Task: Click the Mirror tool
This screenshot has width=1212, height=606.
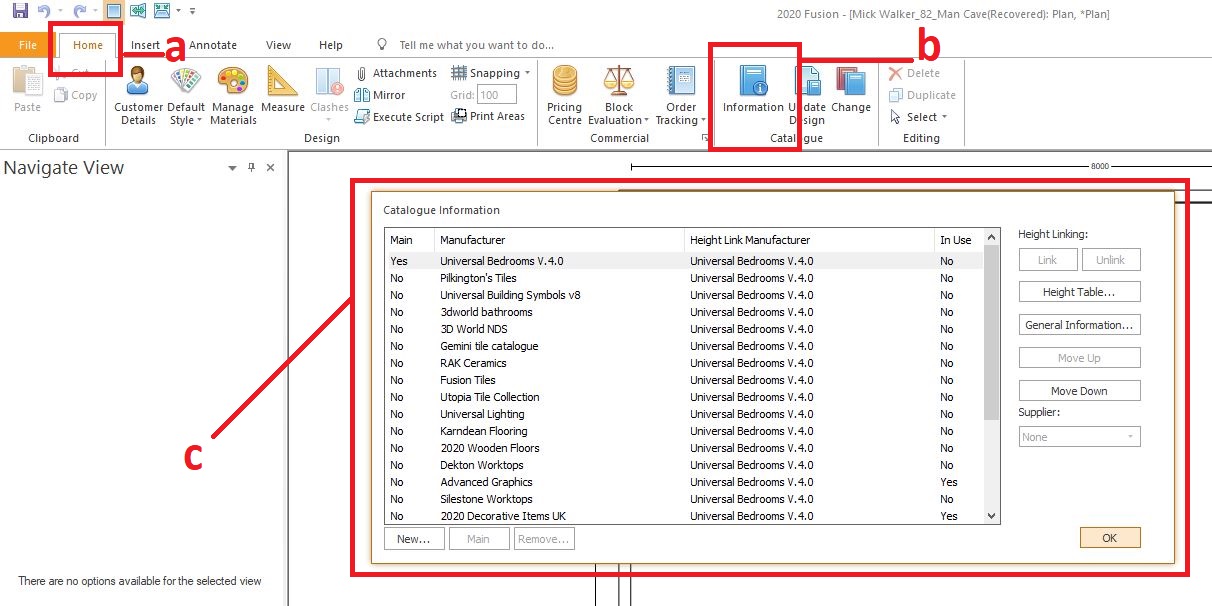Action: (x=380, y=95)
